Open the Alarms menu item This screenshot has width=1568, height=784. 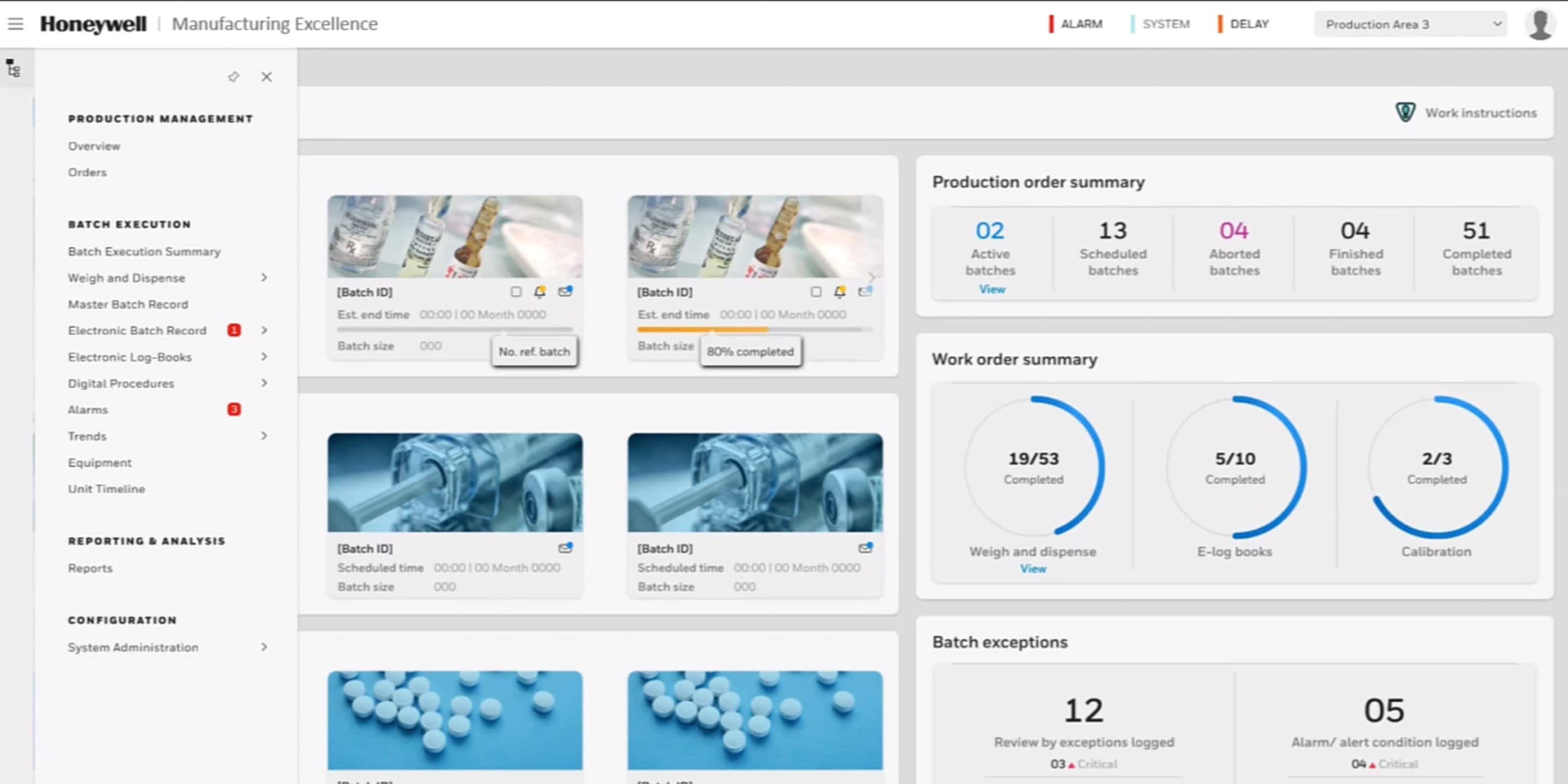click(88, 409)
